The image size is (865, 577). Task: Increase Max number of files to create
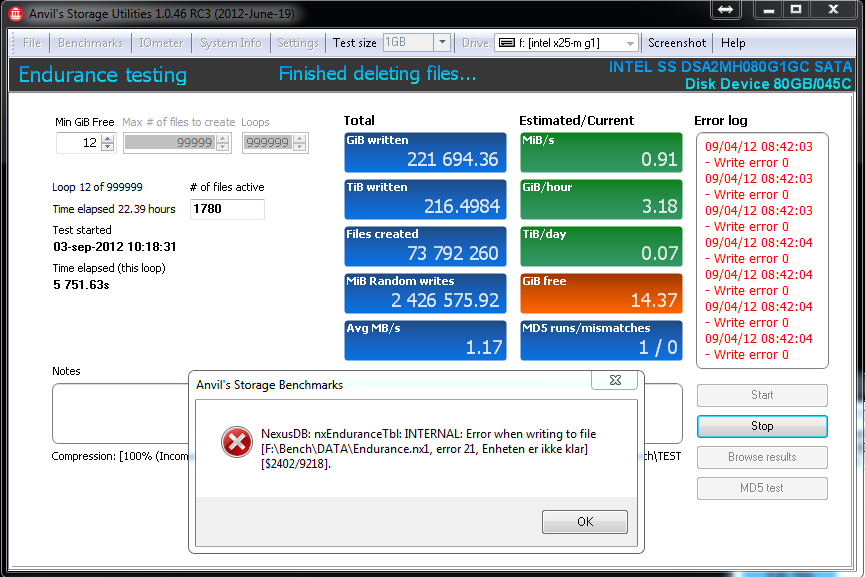pyautogui.click(x=222, y=138)
